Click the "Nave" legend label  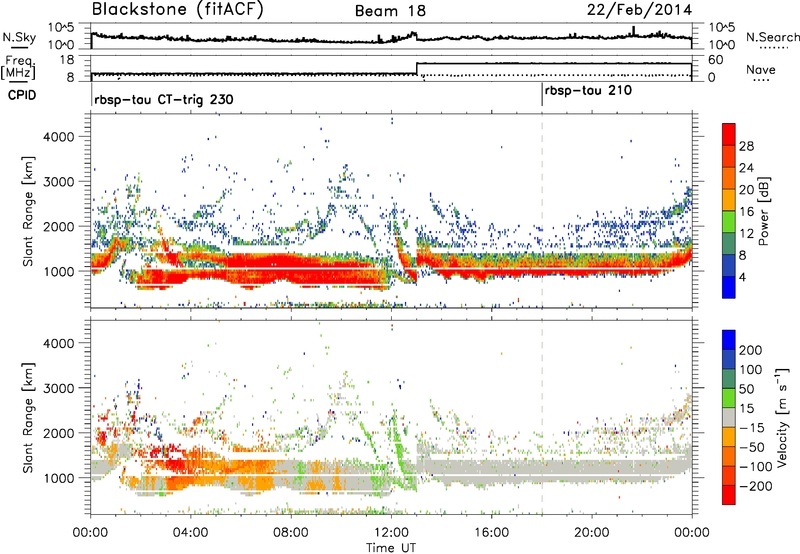point(761,69)
